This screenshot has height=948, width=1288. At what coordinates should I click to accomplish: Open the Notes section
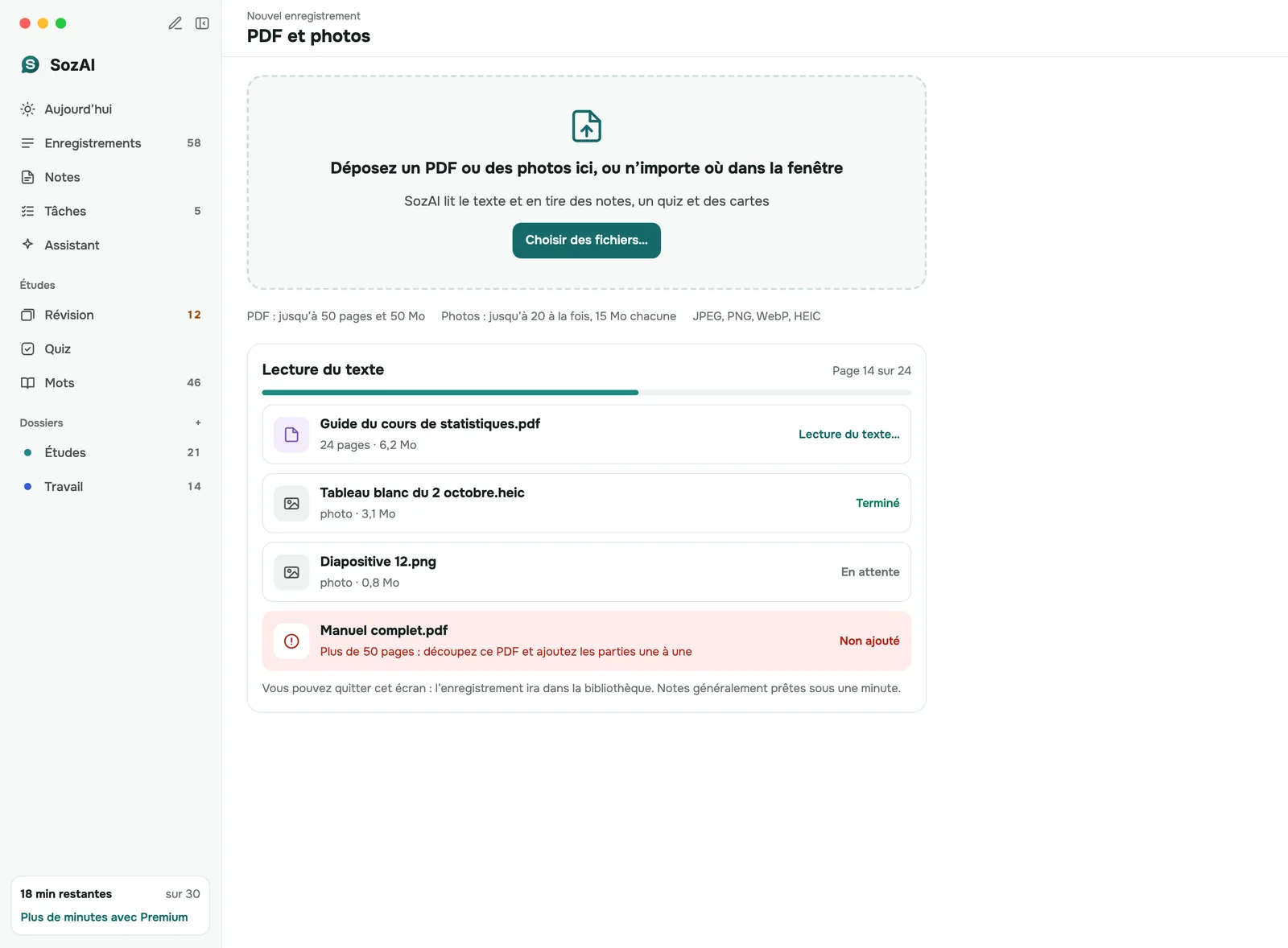110,177
